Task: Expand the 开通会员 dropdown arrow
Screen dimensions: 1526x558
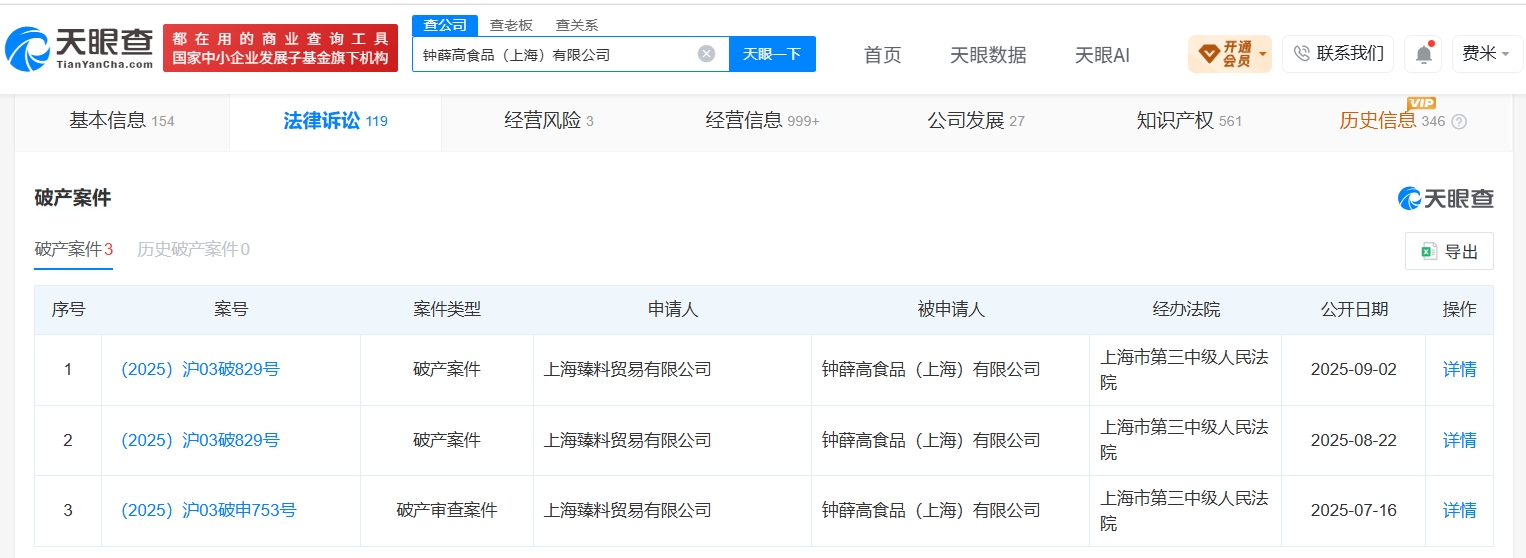Action: (x=1263, y=54)
